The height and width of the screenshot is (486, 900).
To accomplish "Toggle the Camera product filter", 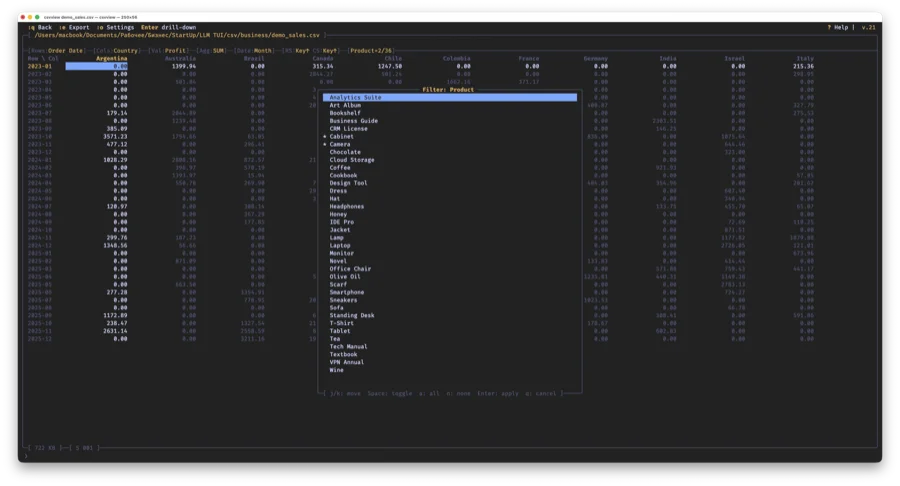I will pyautogui.click(x=340, y=144).
